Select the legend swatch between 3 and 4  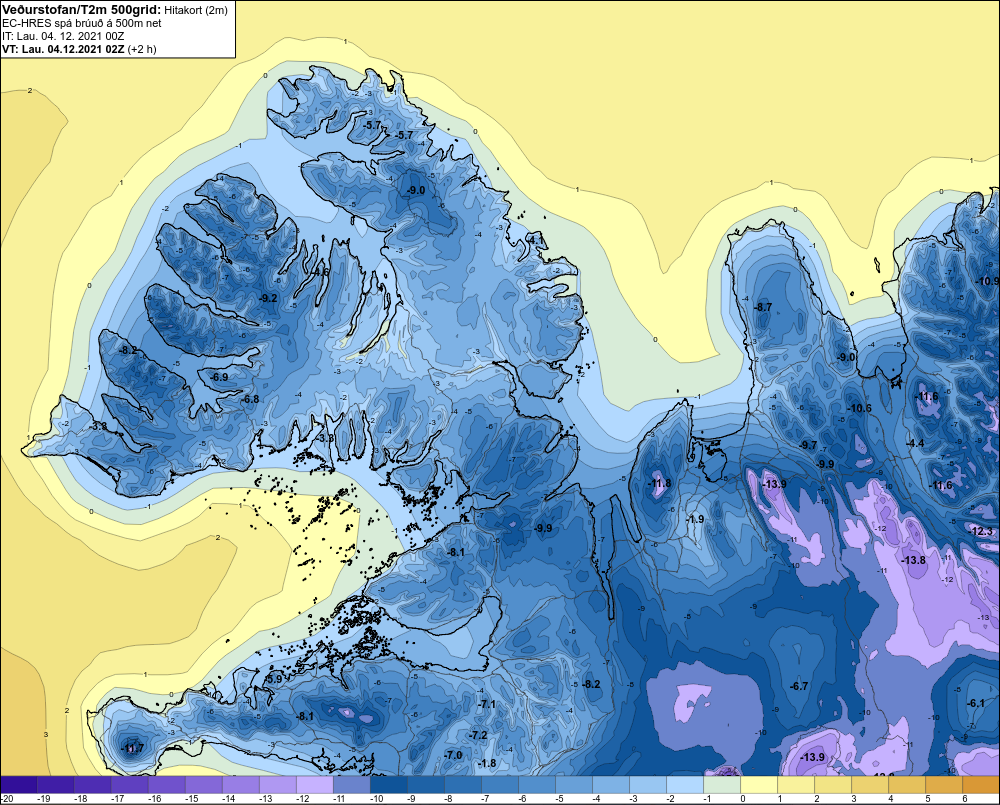(870, 784)
